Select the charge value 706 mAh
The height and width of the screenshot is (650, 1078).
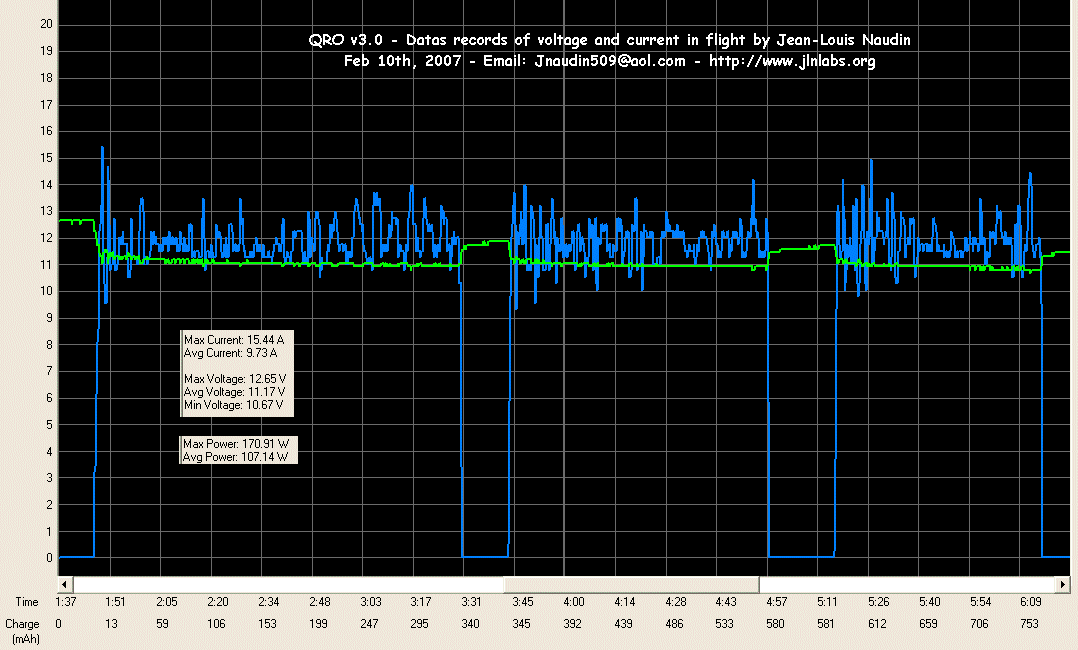[979, 624]
